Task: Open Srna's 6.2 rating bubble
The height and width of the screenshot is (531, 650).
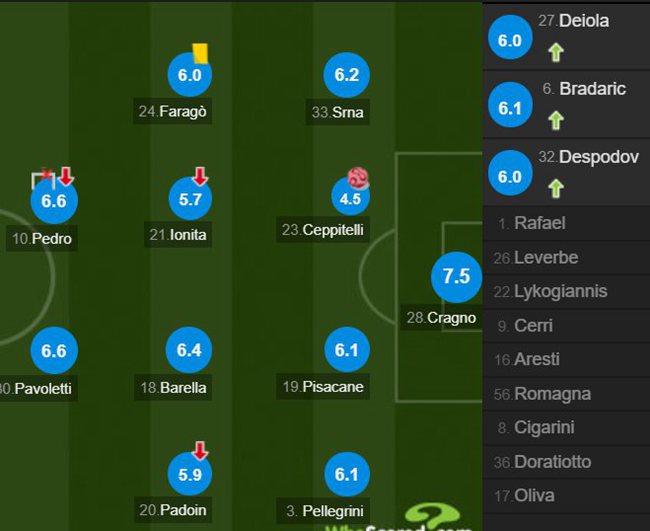Action: [347, 75]
